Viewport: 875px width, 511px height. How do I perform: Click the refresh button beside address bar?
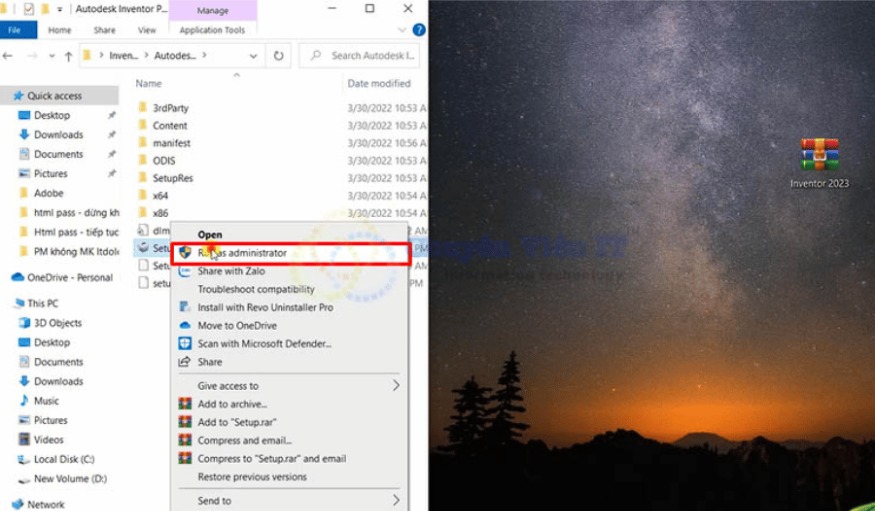[278, 56]
